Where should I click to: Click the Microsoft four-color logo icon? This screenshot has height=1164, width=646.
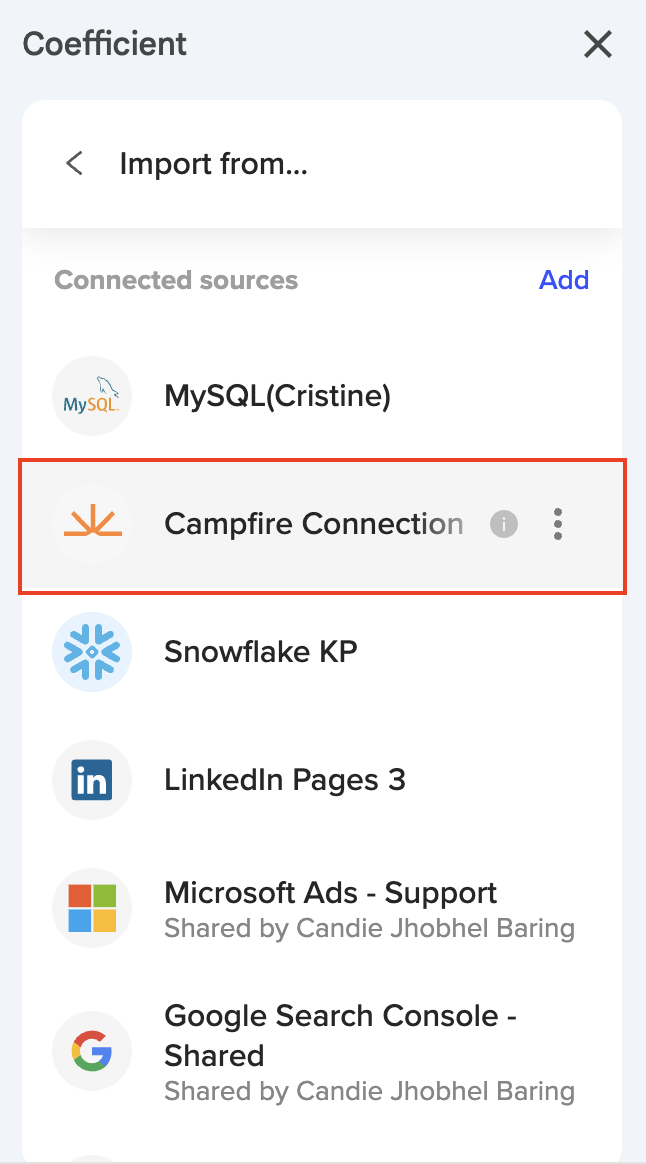[92, 908]
